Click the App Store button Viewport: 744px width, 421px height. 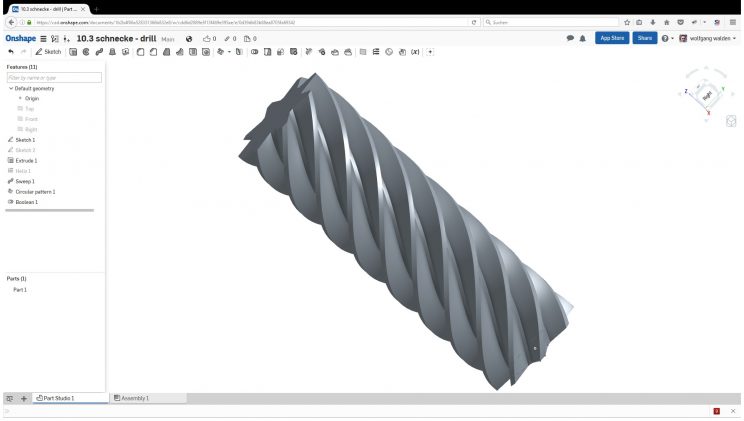point(611,38)
